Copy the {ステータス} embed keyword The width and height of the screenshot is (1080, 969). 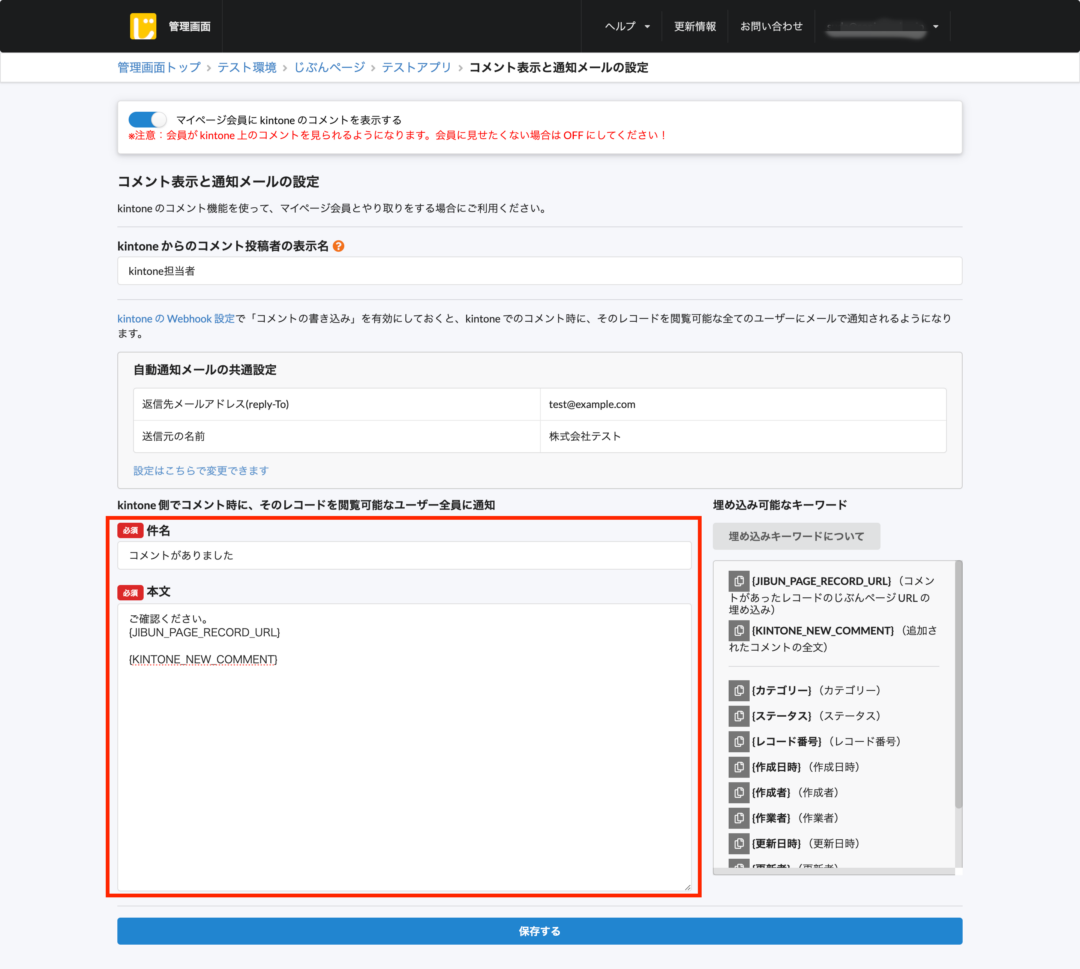[738, 716]
